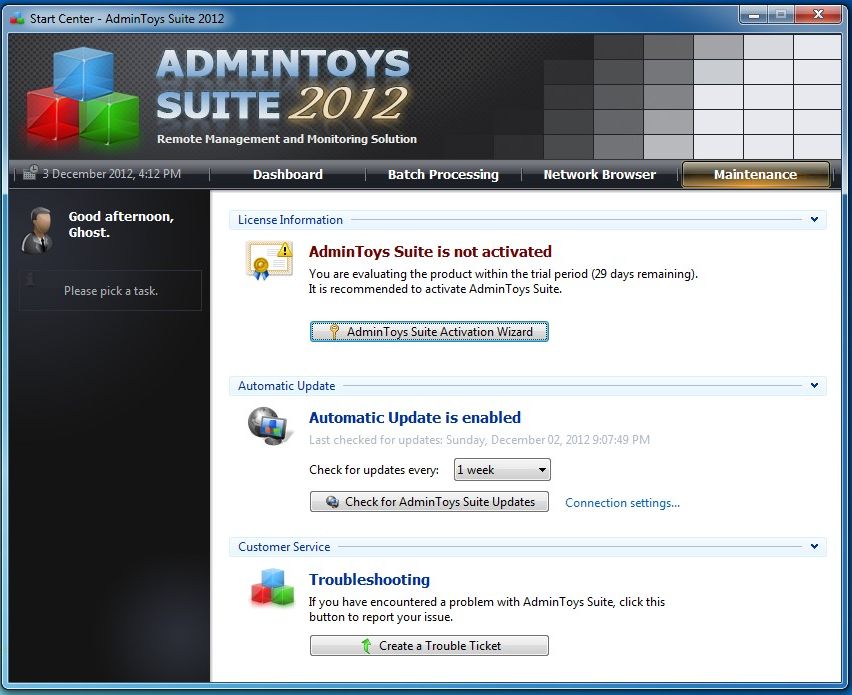Click 'Automatic Update is enabled' heading
The image size is (852, 695).
[415, 417]
